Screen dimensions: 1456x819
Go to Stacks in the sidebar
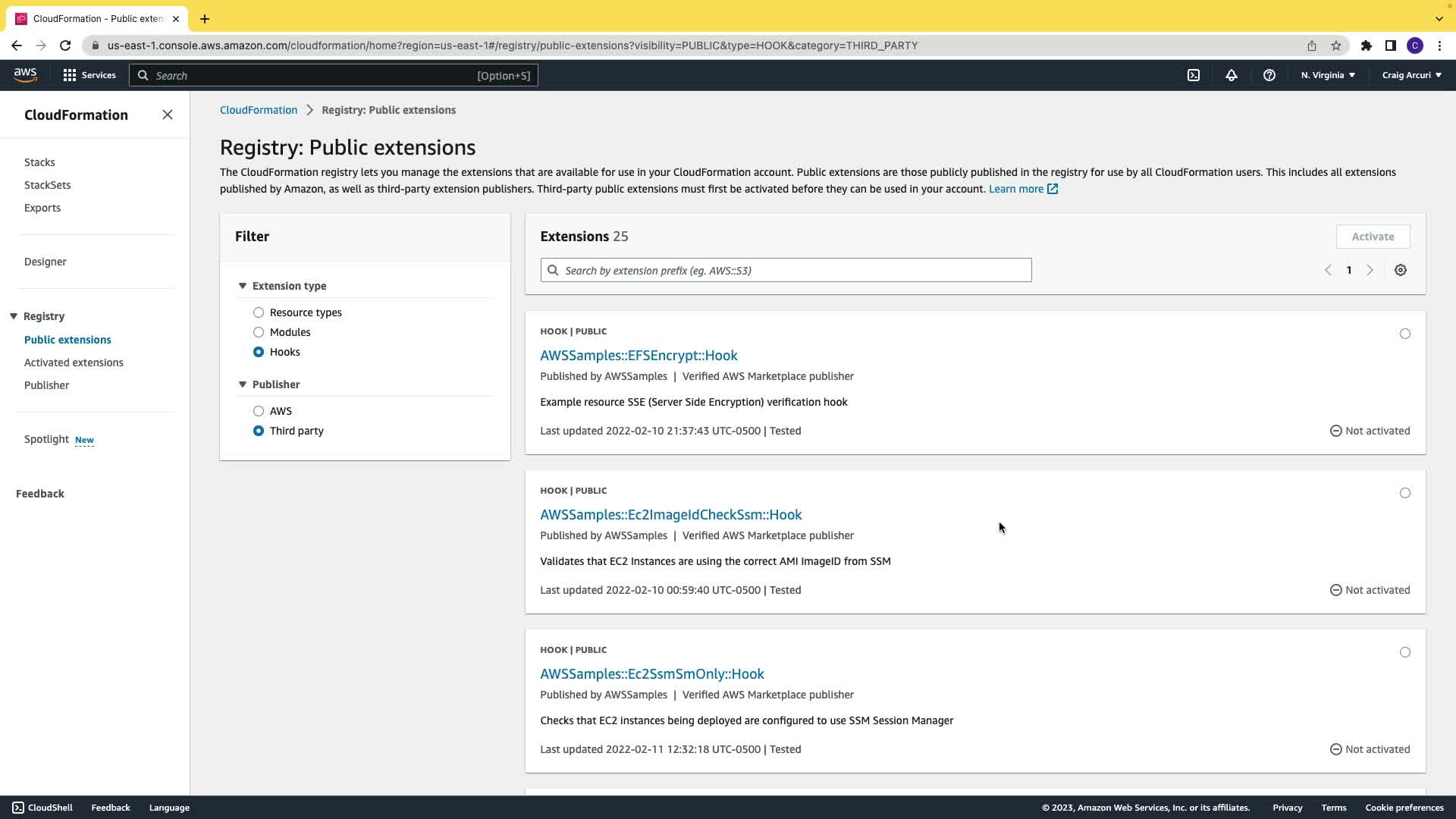pyautogui.click(x=39, y=162)
